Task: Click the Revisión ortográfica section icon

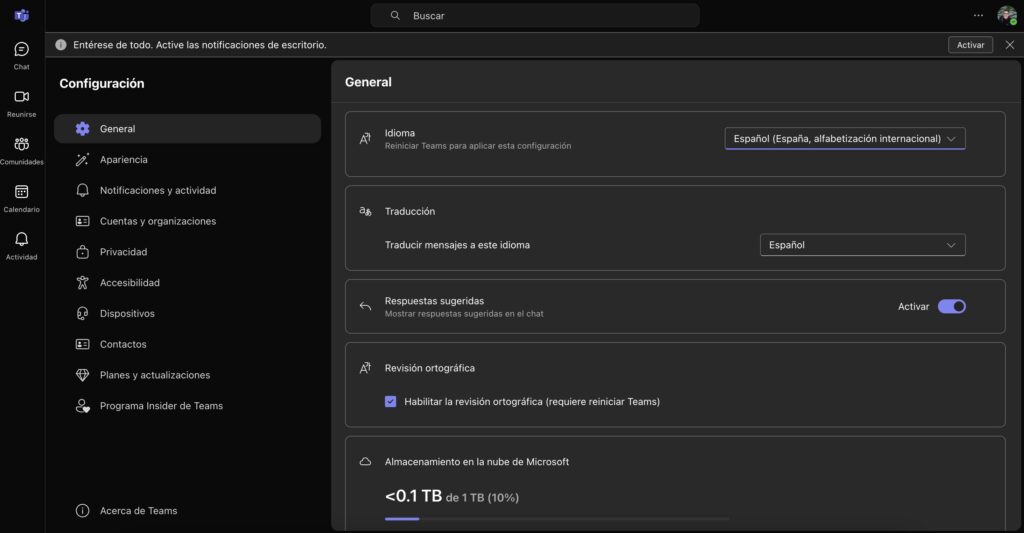Action: tap(365, 368)
